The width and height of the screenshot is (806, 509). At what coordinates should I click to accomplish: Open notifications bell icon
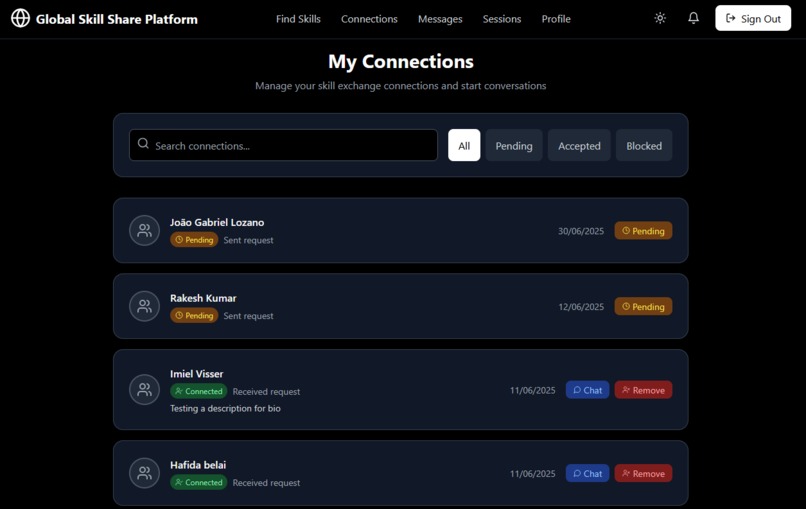click(x=693, y=19)
